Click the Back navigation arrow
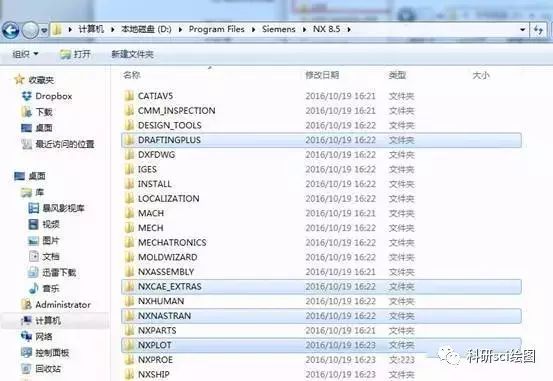The image size is (553, 381). [11, 30]
